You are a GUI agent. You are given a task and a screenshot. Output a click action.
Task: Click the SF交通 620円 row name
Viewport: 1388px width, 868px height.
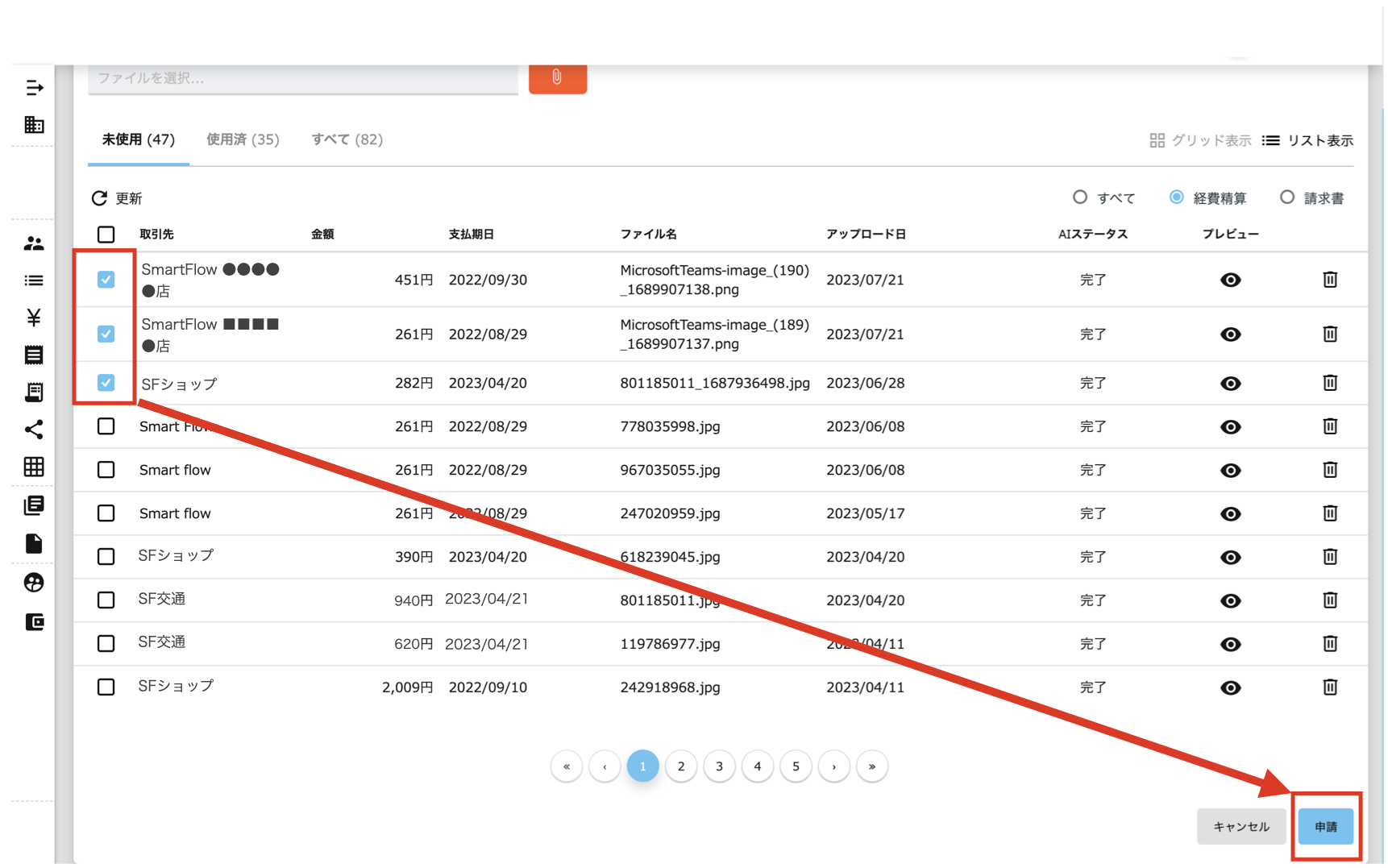click(162, 642)
